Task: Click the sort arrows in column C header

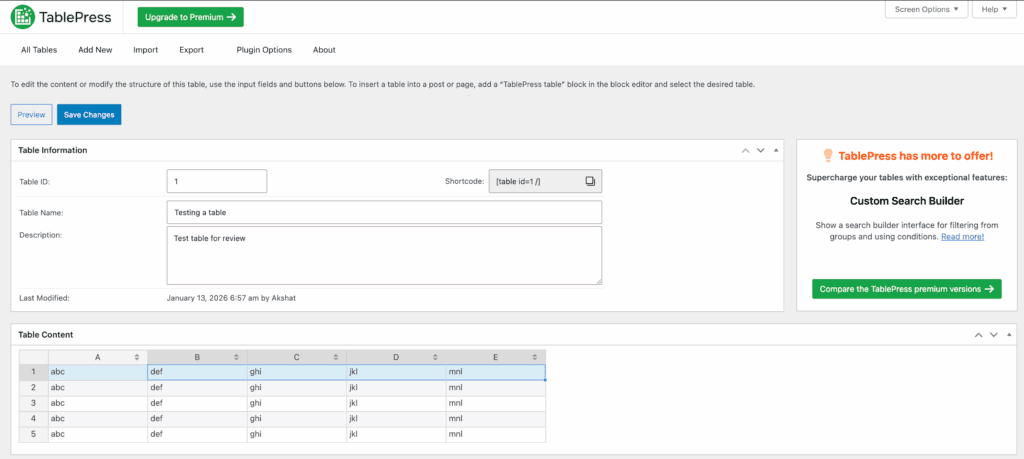Action: click(336, 357)
